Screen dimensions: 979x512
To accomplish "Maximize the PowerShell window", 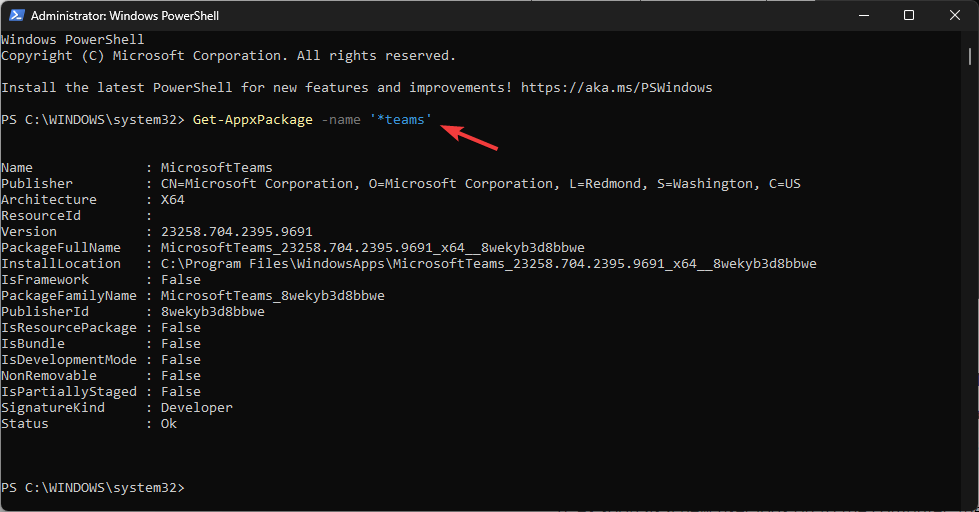I will click(x=909, y=15).
